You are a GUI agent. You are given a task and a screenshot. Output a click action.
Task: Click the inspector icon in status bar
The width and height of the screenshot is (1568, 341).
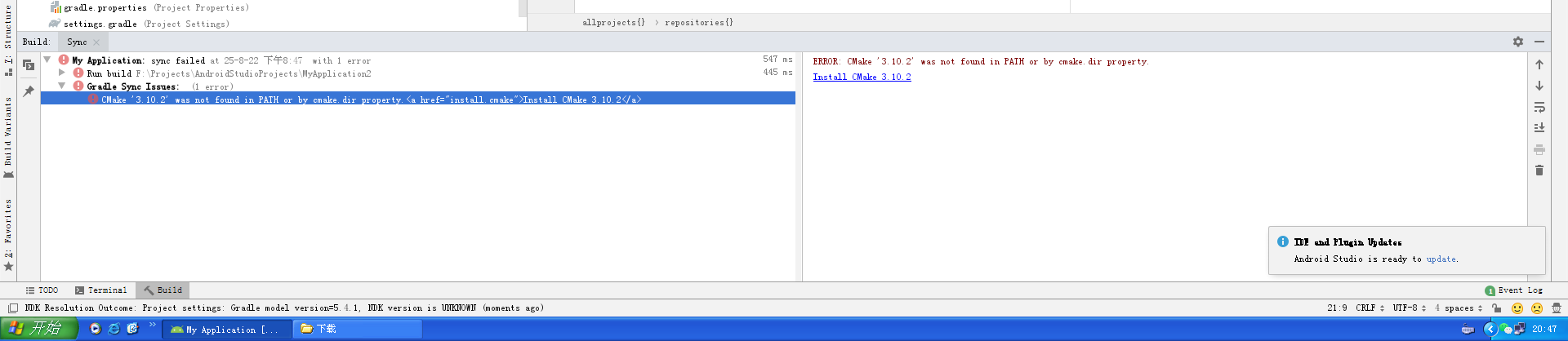pos(1557,308)
